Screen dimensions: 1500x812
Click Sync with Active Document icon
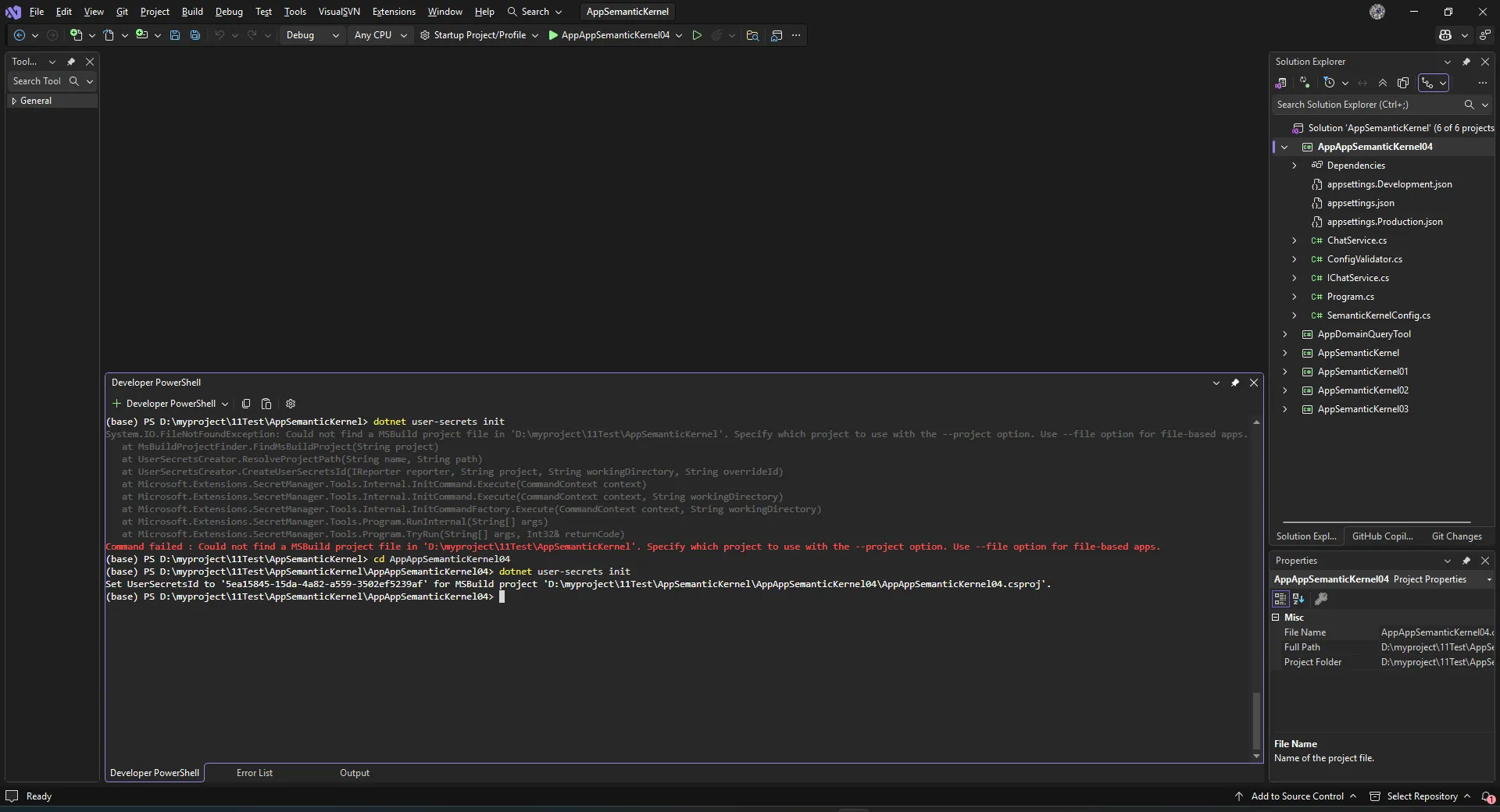coord(1362,83)
